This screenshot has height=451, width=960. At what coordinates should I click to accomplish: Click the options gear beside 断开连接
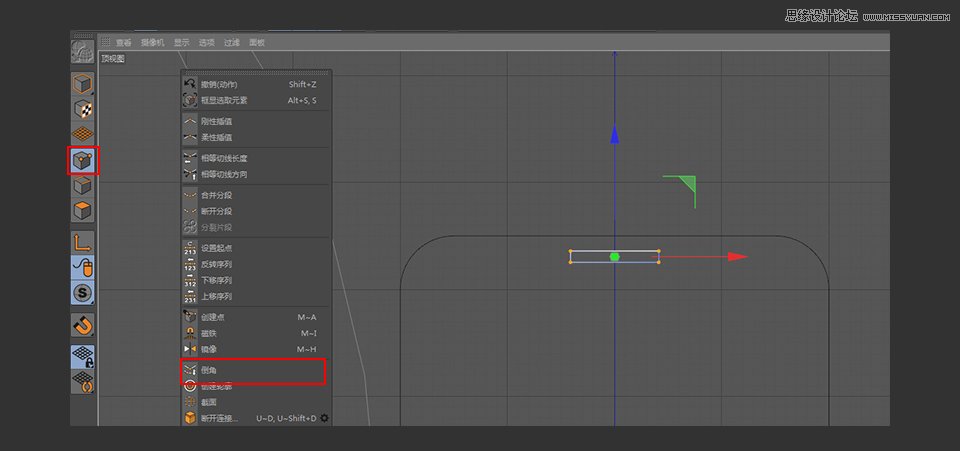pos(324,418)
